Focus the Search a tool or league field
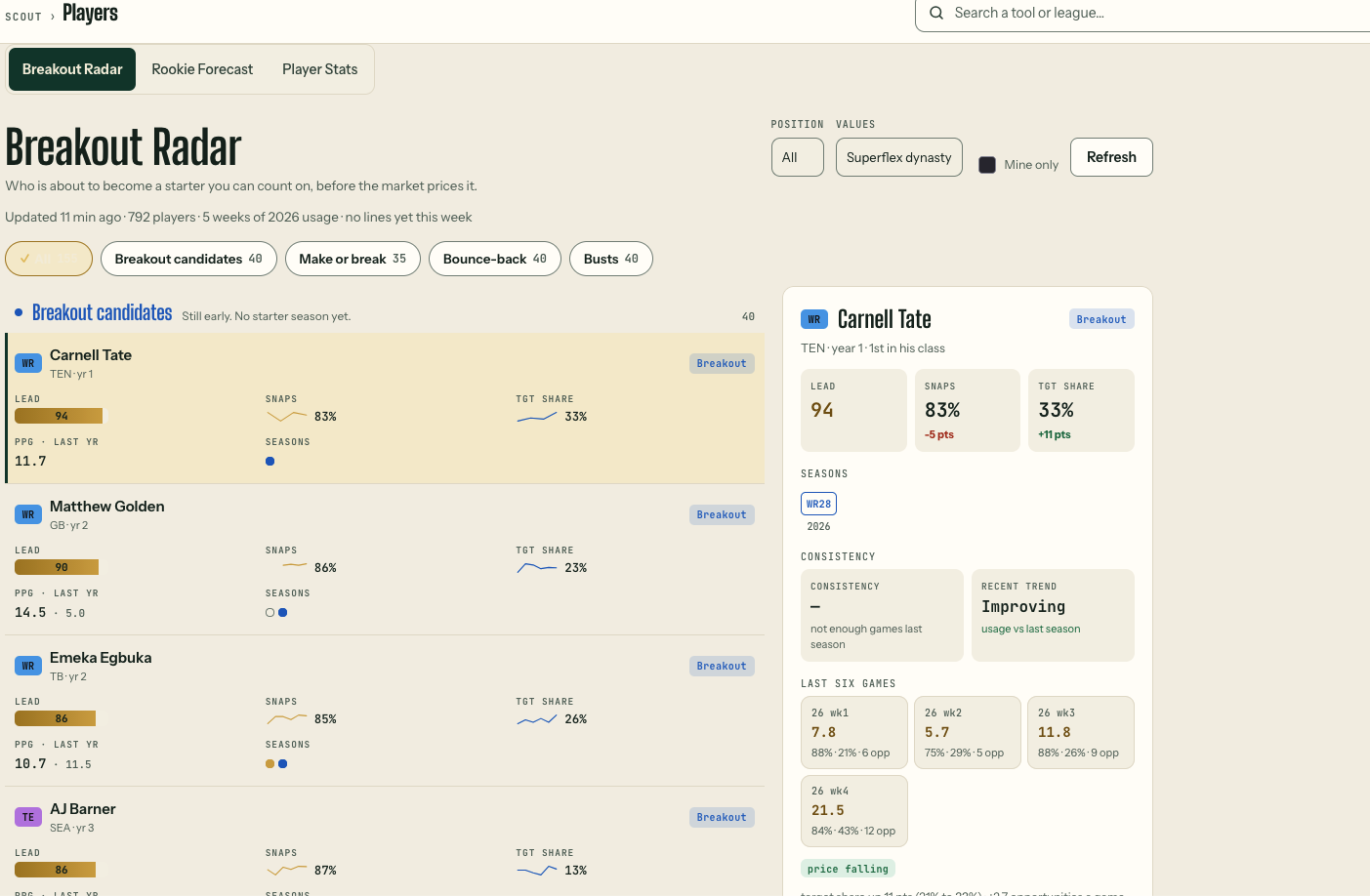 1142,14
